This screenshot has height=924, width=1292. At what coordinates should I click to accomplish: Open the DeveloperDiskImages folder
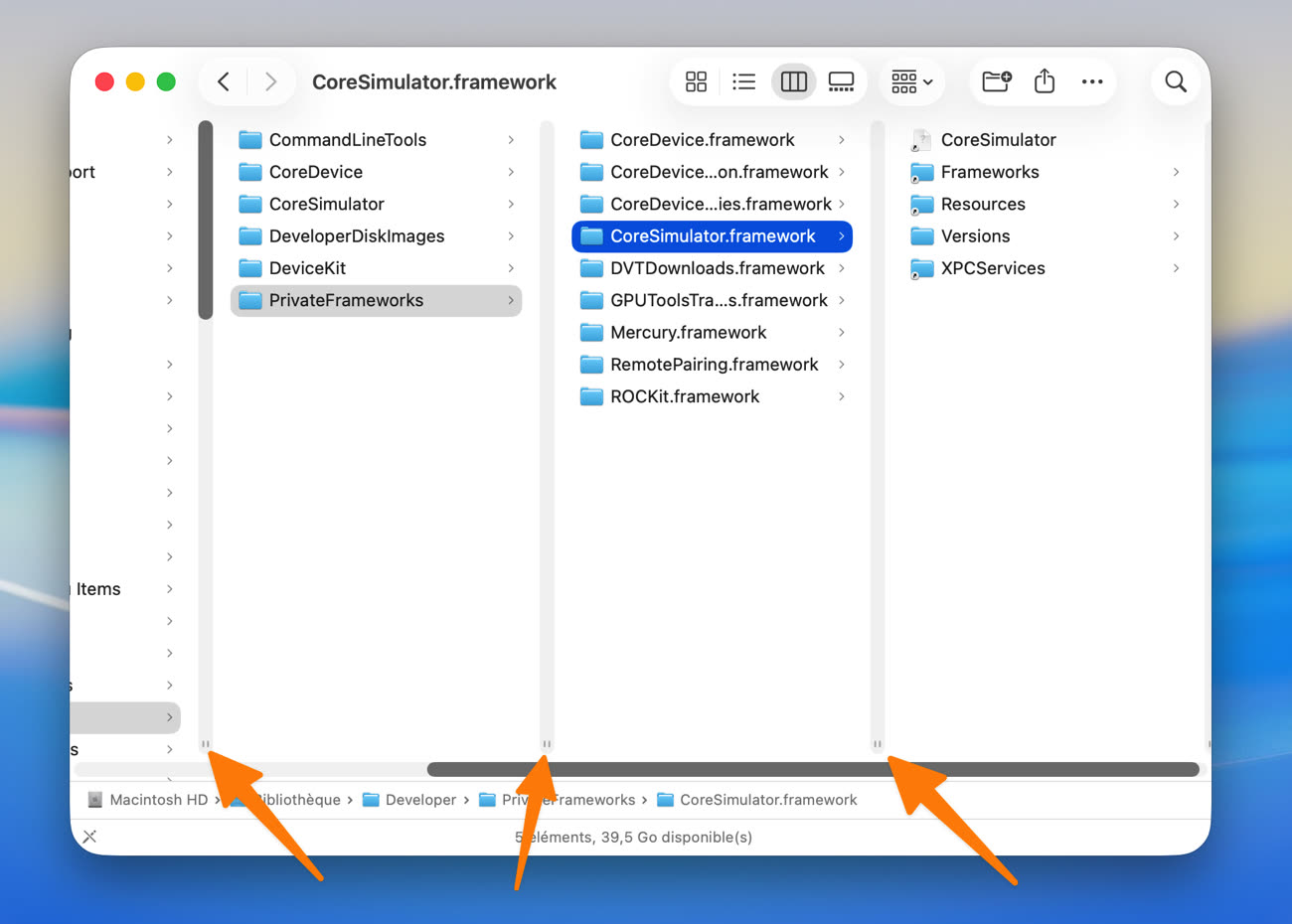pos(356,236)
